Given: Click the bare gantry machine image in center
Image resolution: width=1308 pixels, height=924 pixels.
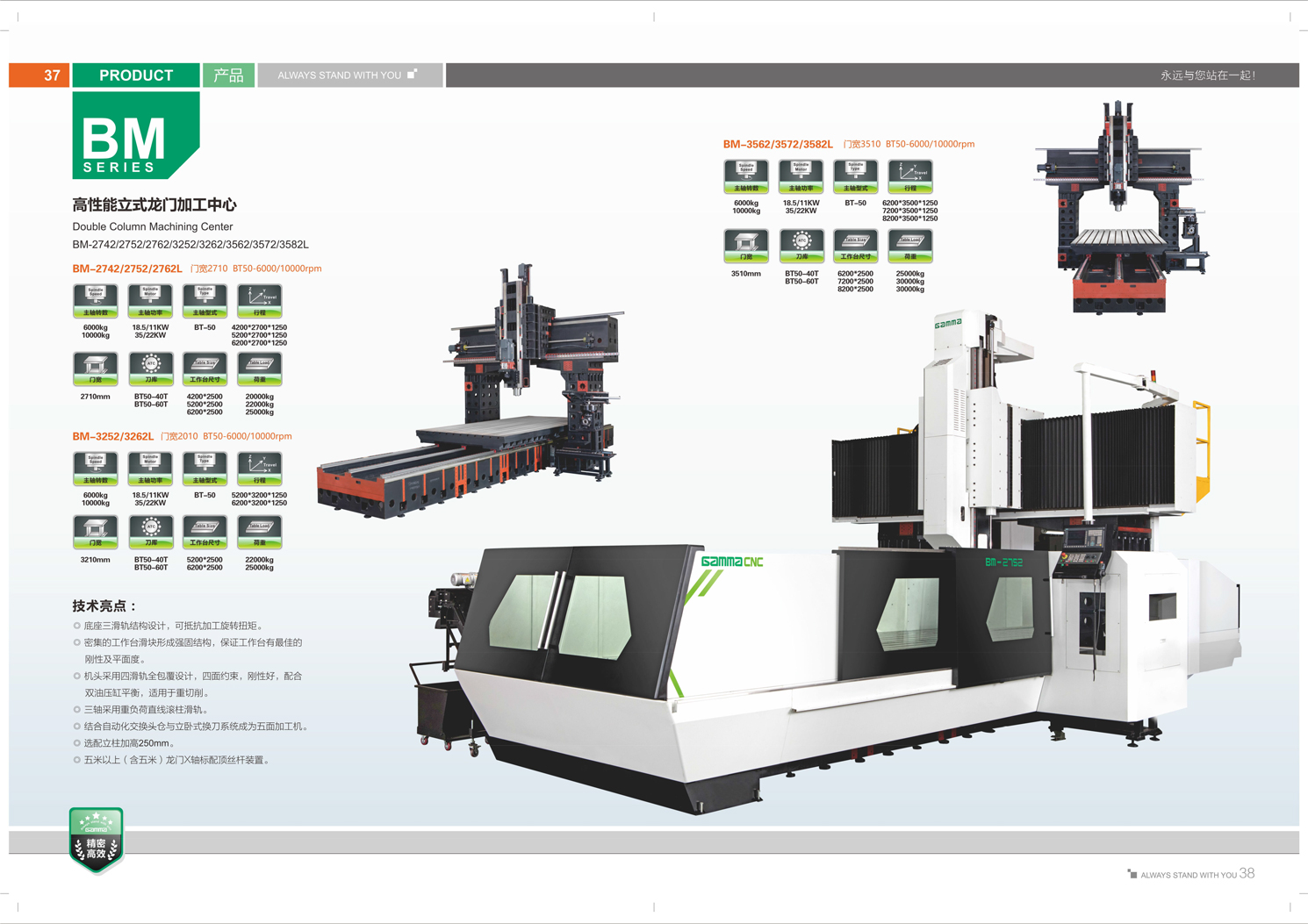Looking at the screenshot, I should tap(471, 390).
